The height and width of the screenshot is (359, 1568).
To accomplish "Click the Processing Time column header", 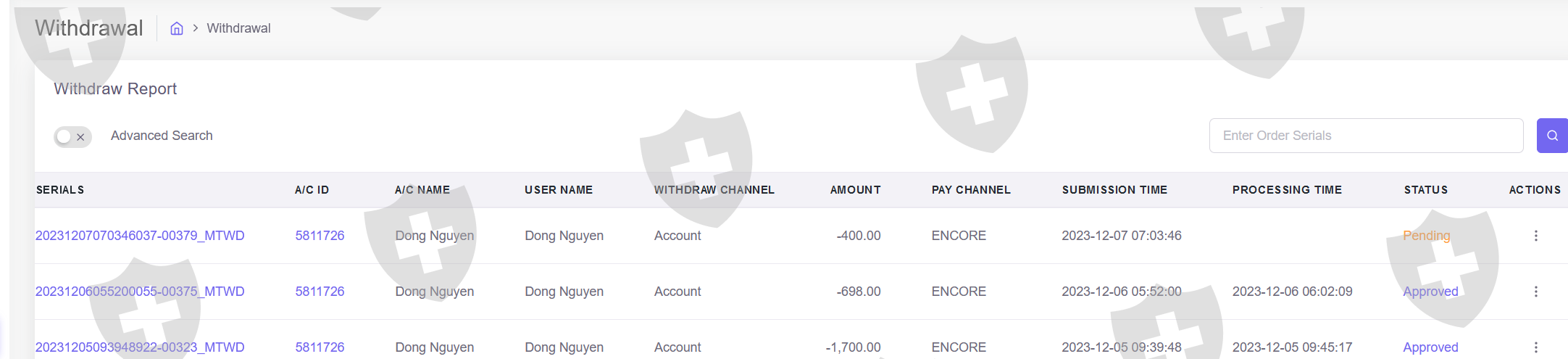I will (x=1287, y=190).
